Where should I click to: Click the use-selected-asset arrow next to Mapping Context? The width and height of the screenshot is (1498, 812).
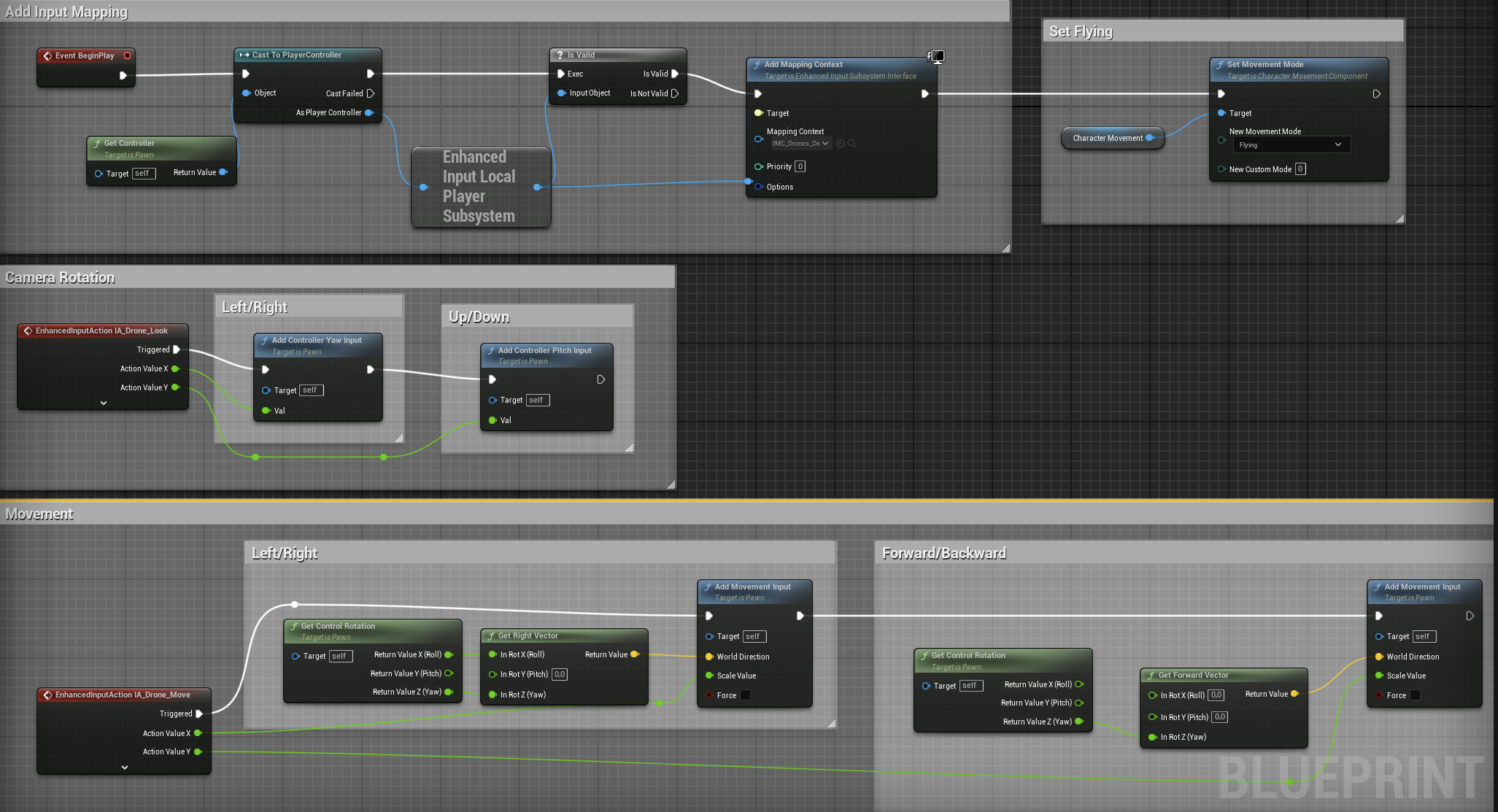pos(840,144)
